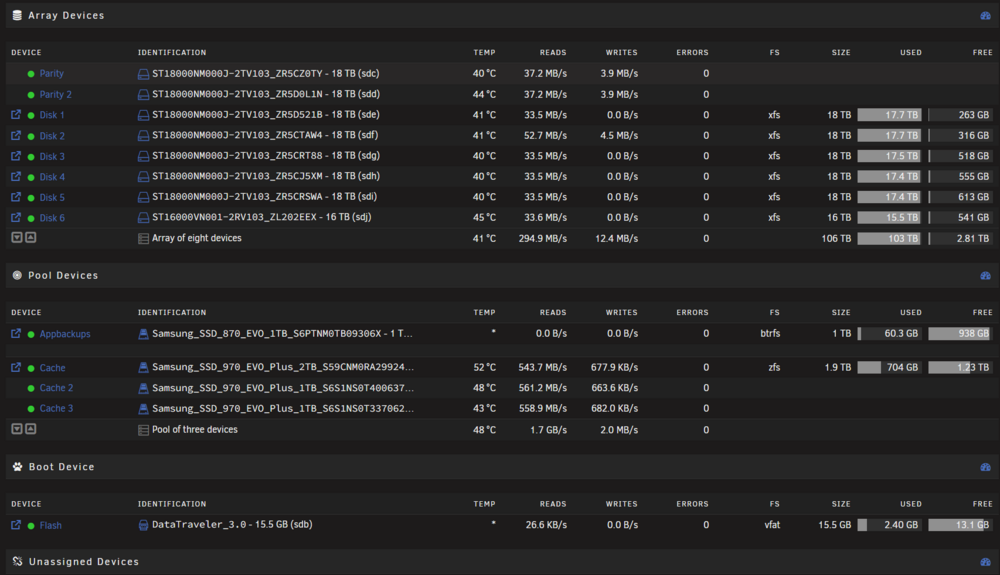Click the drive icon for Parity sdc

pyautogui.click(x=143, y=74)
